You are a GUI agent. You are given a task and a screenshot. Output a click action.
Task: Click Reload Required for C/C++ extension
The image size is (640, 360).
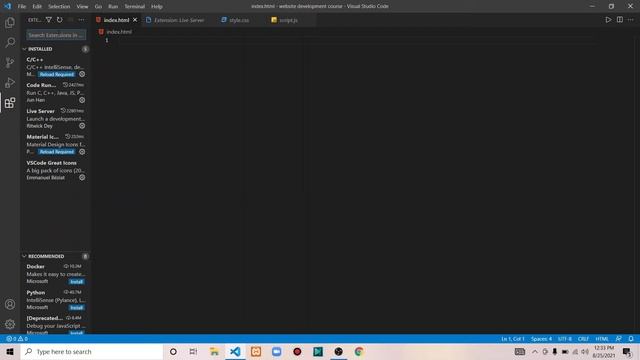pyautogui.click(x=57, y=74)
